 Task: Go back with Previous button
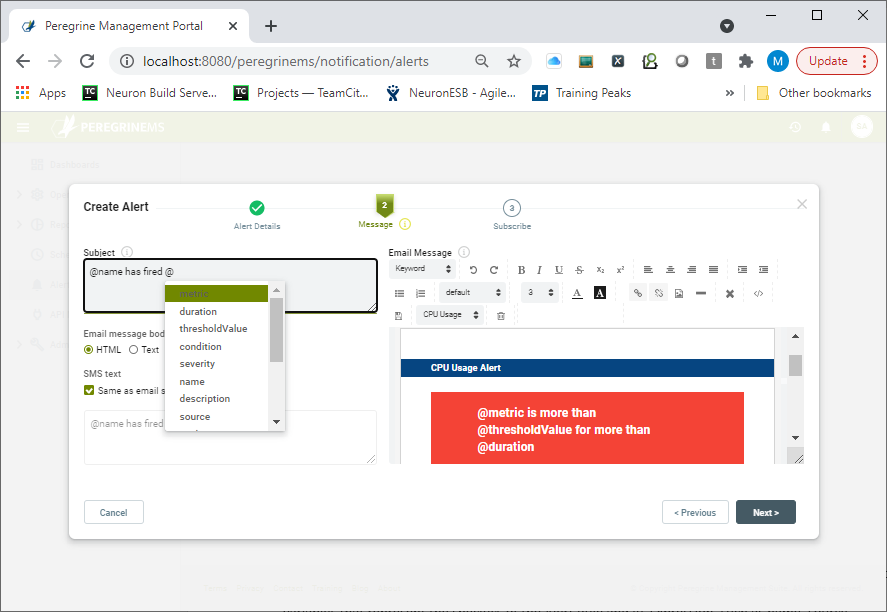(x=695, y=512)
